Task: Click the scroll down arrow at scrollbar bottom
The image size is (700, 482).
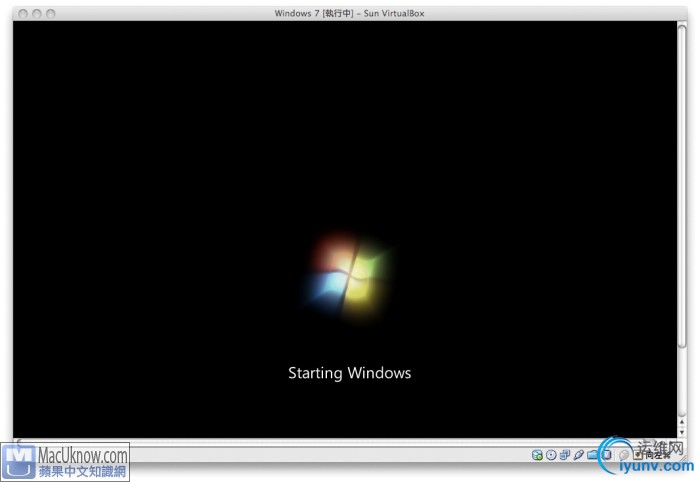Action: pos(682,432)
